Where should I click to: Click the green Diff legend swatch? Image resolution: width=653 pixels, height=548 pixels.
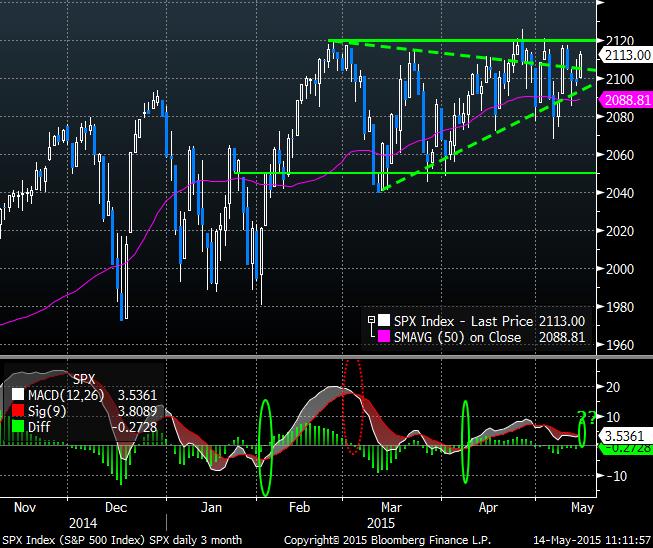coord(18,426)
